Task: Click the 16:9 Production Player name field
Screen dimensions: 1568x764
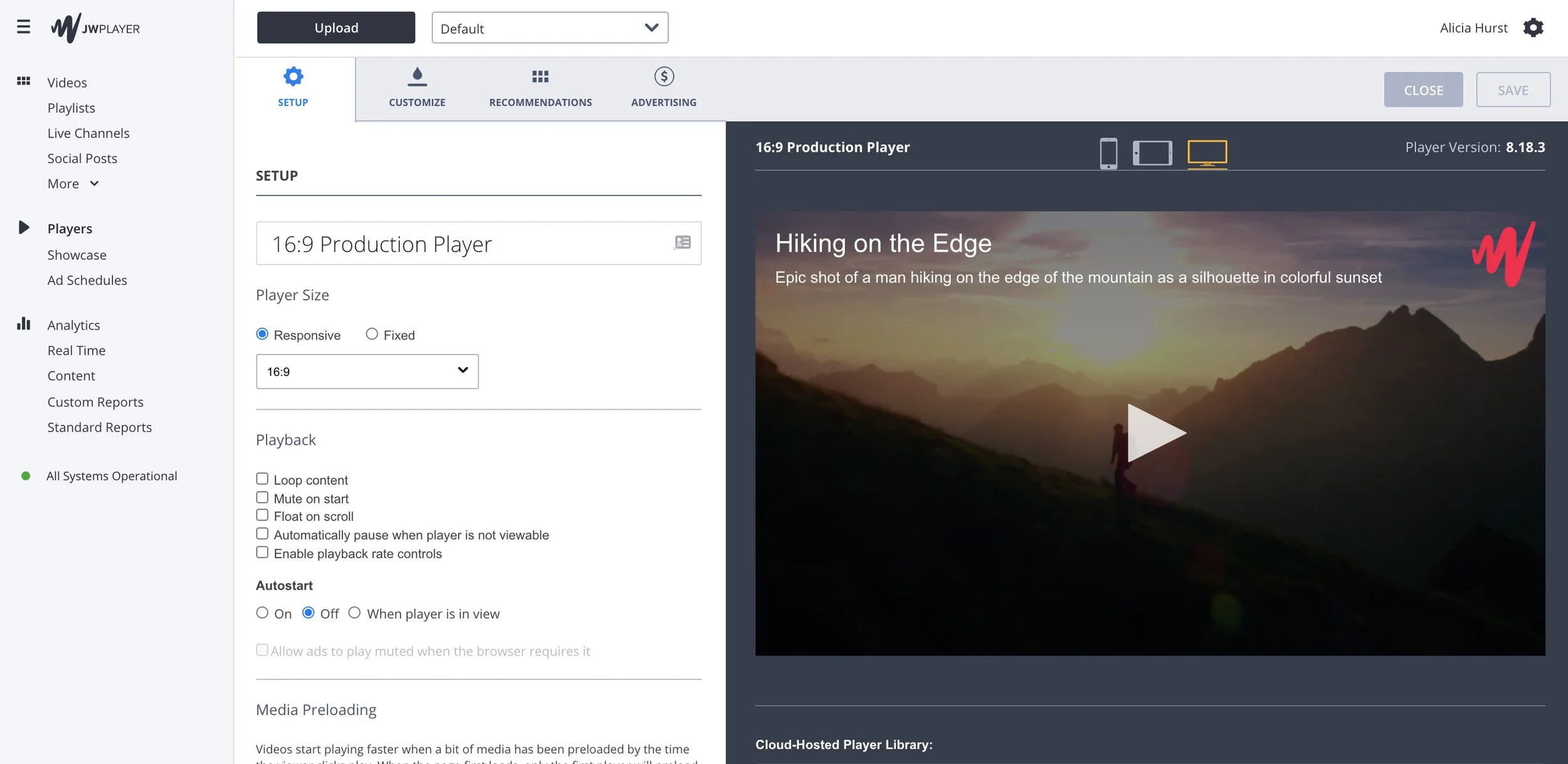Action: (439, 243)
